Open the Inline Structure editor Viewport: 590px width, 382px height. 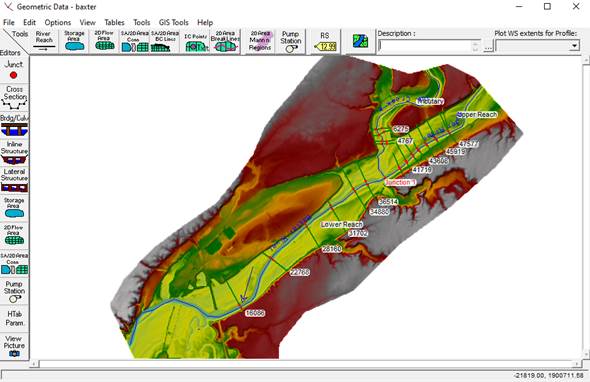tap(14, 152)
